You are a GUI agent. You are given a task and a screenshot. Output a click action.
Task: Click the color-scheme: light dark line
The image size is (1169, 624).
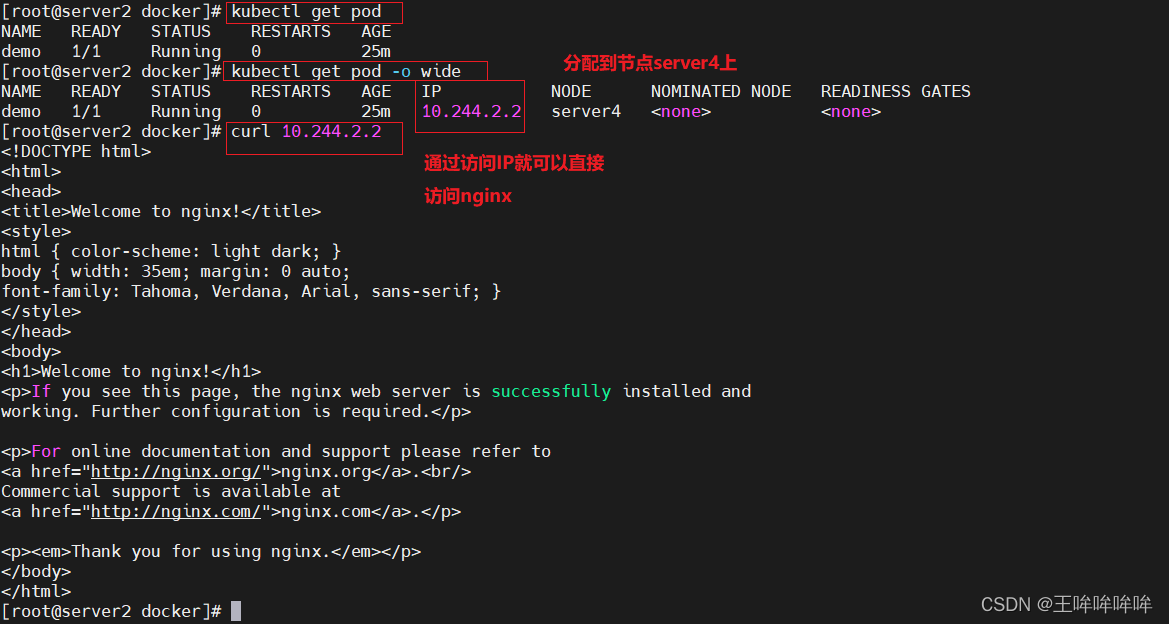coord(171,251)
